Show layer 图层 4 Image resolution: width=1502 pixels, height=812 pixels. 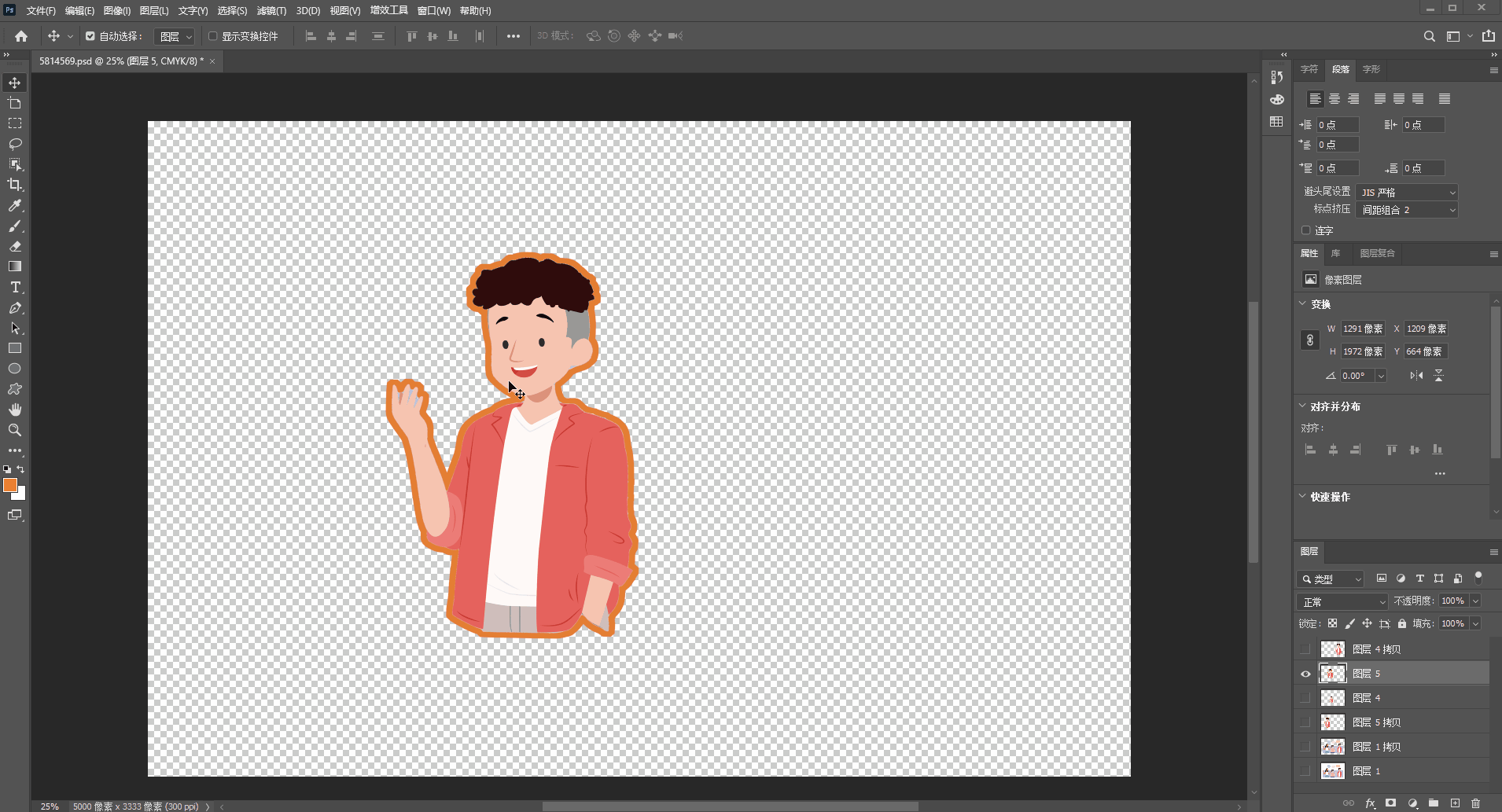coord(1305,698)
